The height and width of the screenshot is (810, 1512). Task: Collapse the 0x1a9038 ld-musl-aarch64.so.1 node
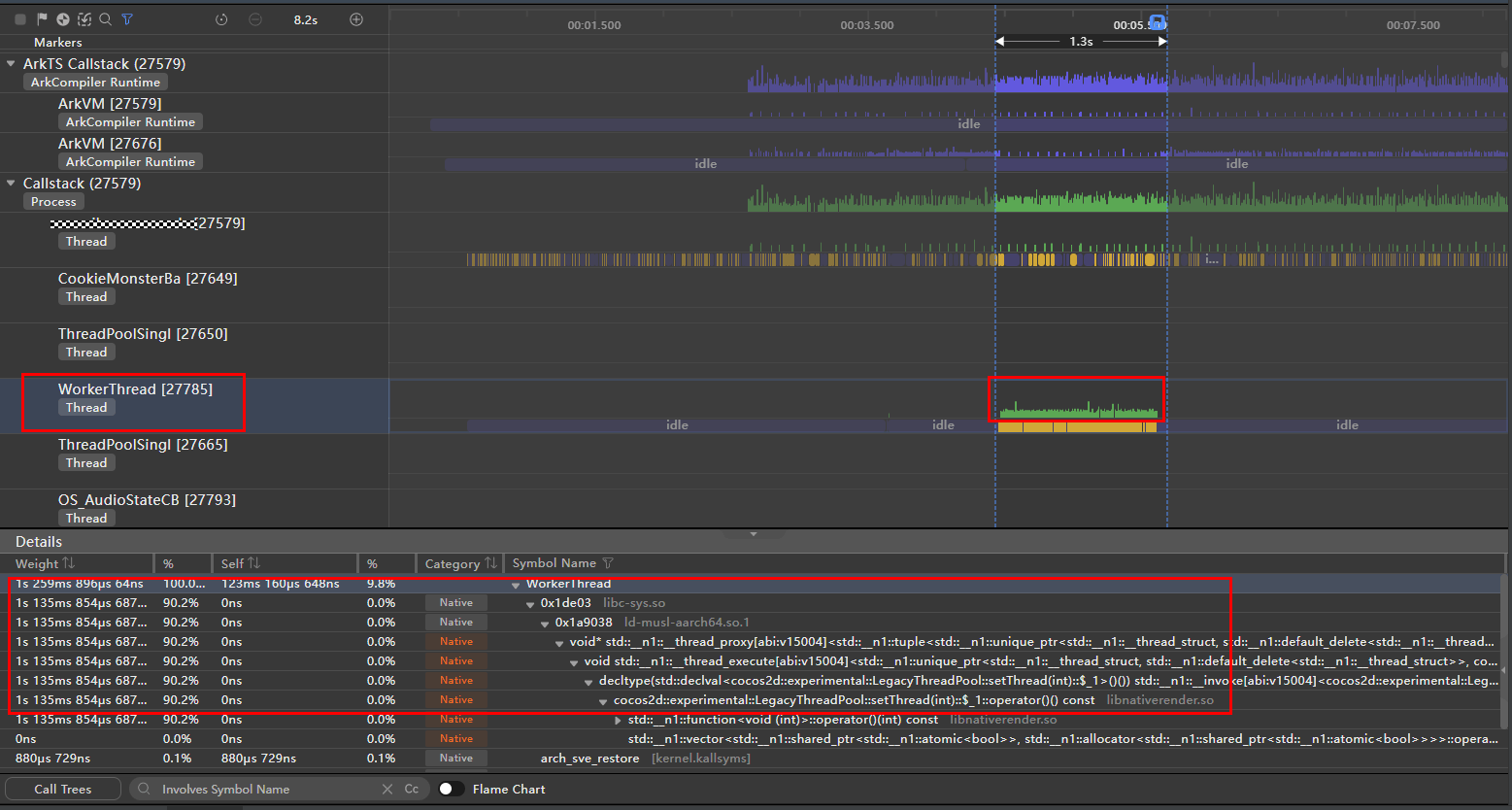pos(545,623)
